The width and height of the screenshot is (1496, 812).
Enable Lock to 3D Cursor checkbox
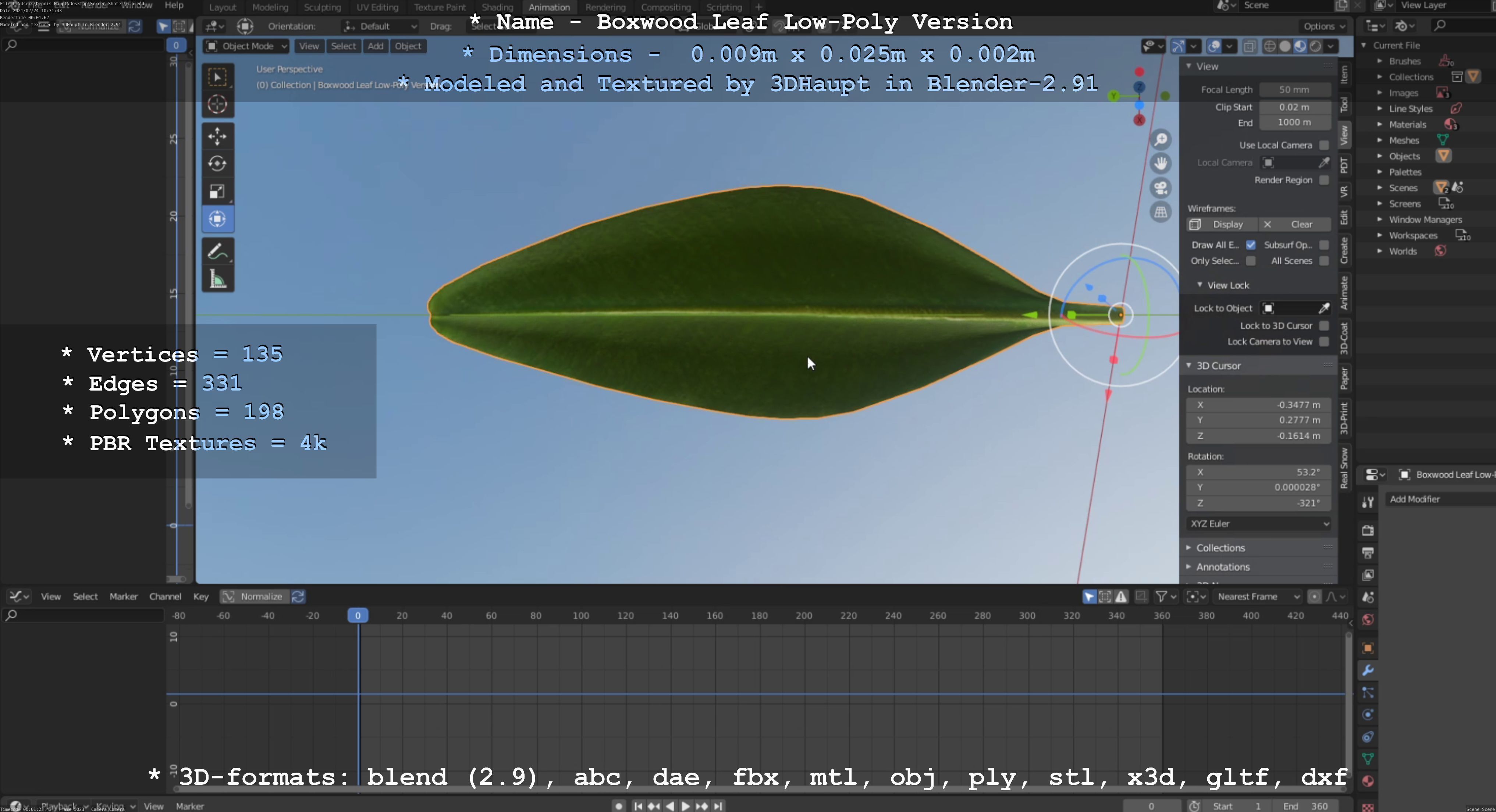click(x=1324, y=325)
